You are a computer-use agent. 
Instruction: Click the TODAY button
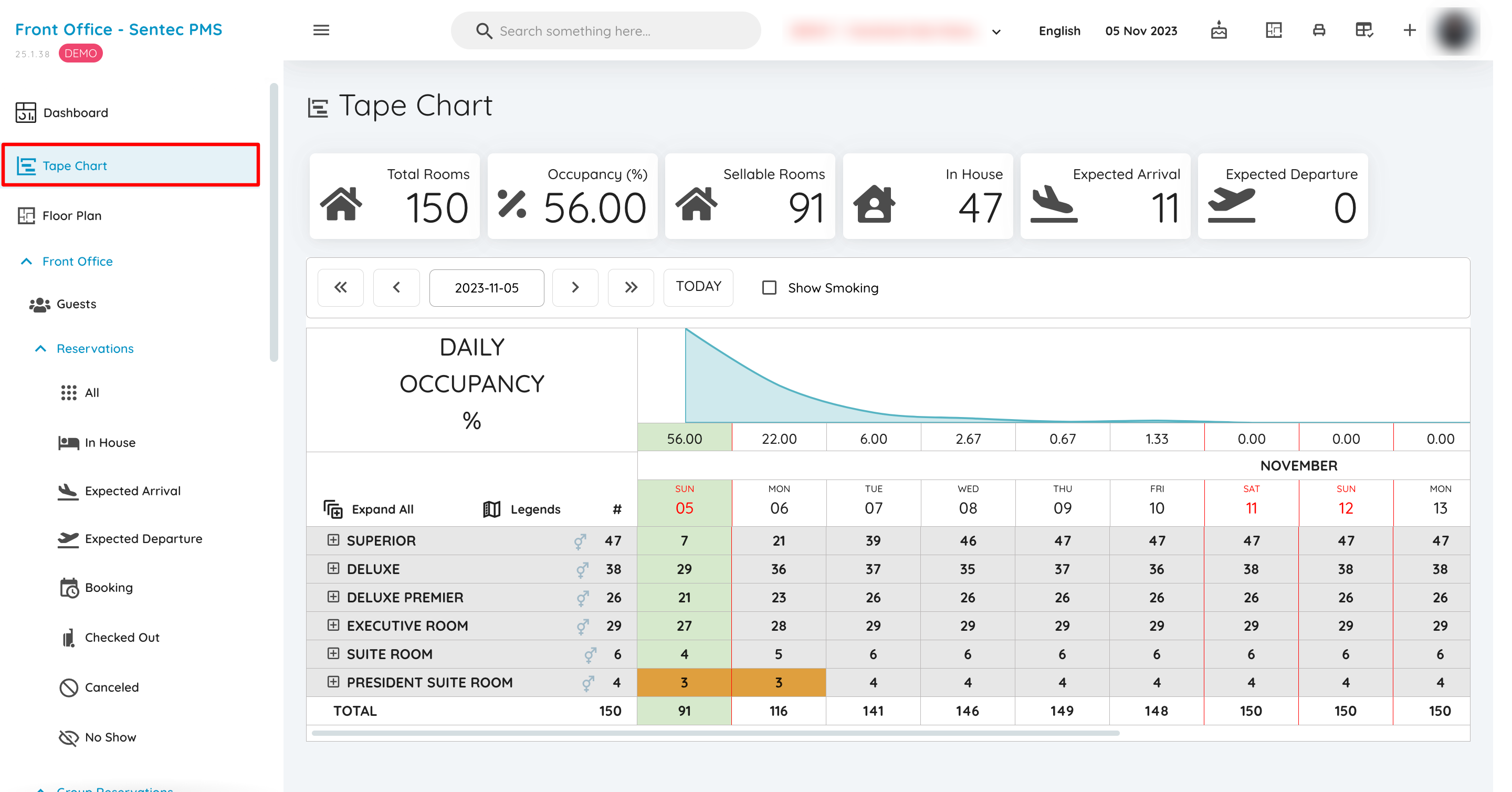(698, 287)
